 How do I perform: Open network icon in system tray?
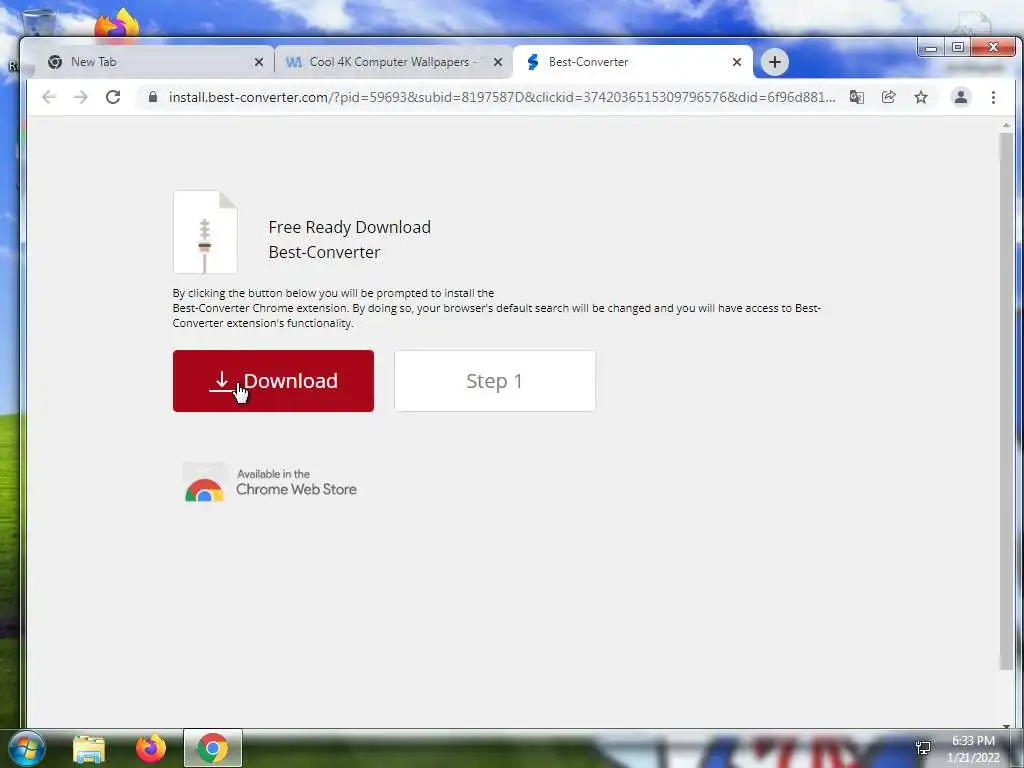[923, 748]
